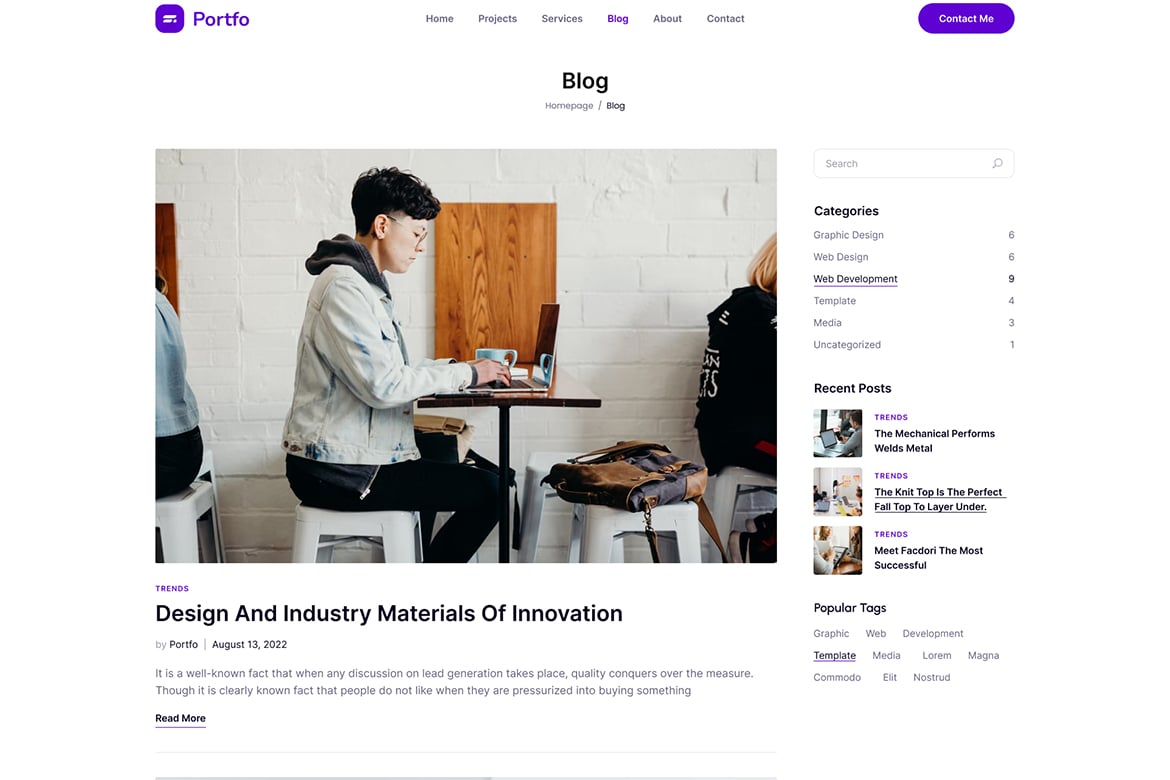
Task: Open the Uncategorized category
Action: [847, 344]
